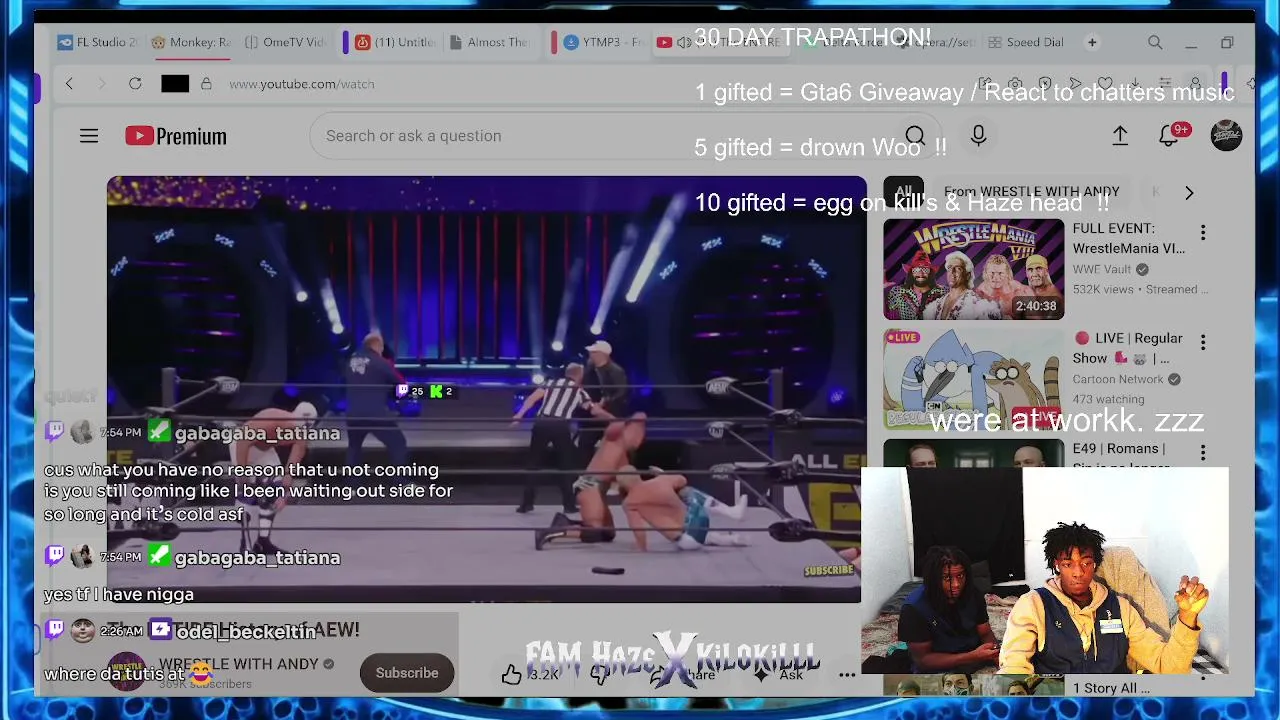Reload the page with the refresh icon

click(135, 84)
